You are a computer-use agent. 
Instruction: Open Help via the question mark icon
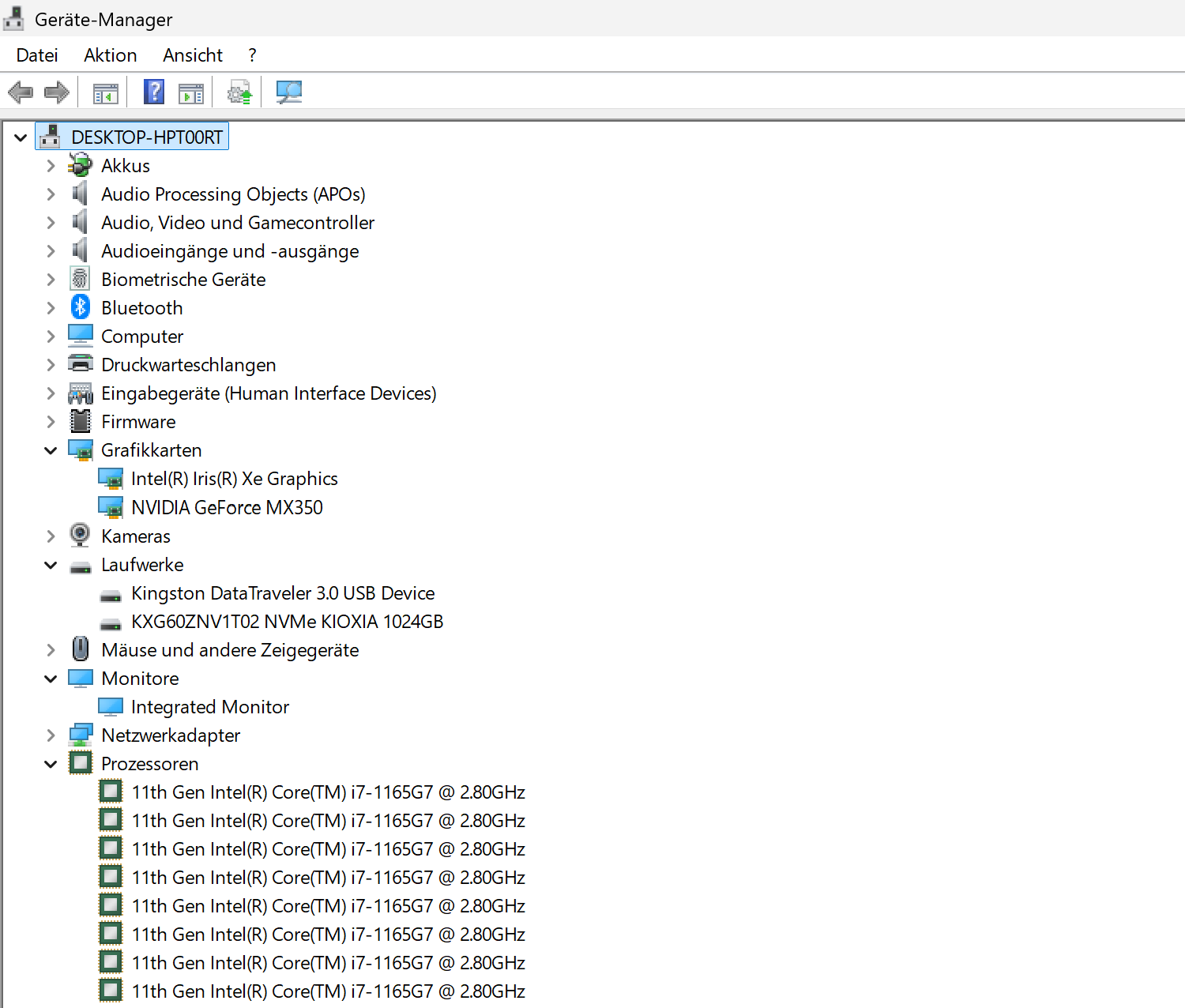point(154,92)
